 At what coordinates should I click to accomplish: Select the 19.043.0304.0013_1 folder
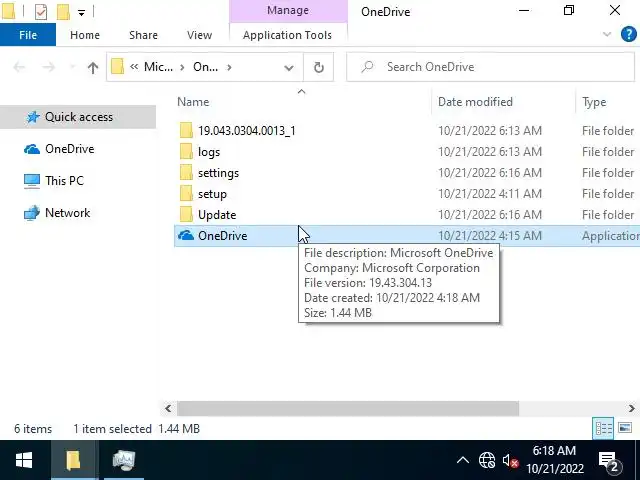[247, 131]
